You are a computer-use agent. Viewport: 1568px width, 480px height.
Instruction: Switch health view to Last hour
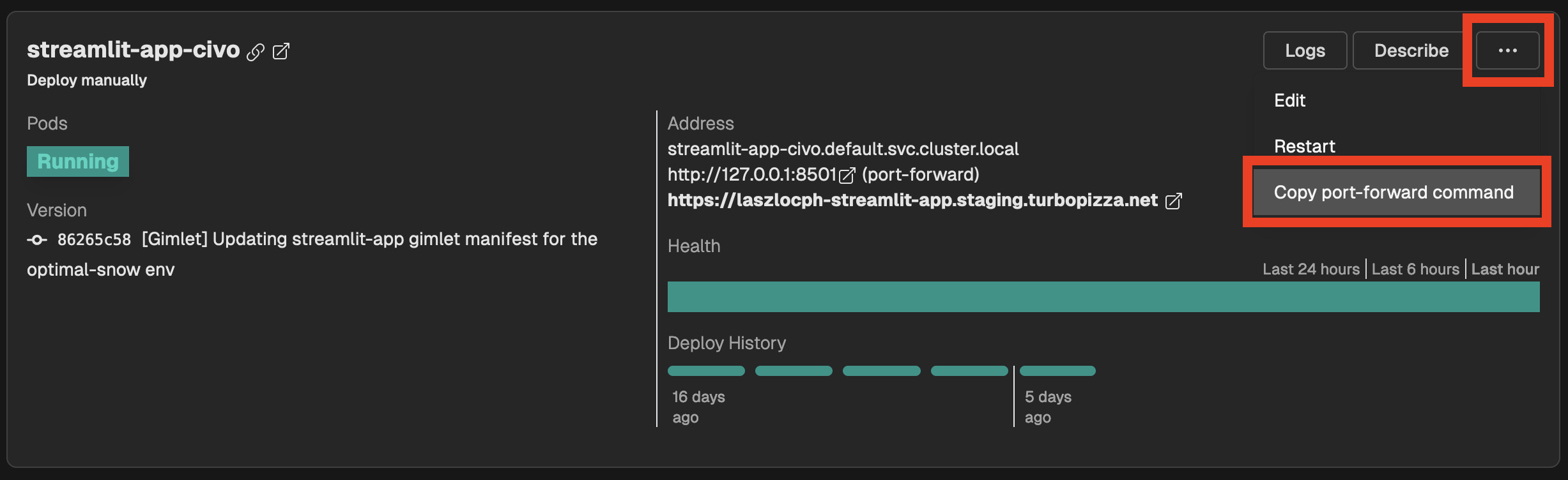tap(1505, 269)
